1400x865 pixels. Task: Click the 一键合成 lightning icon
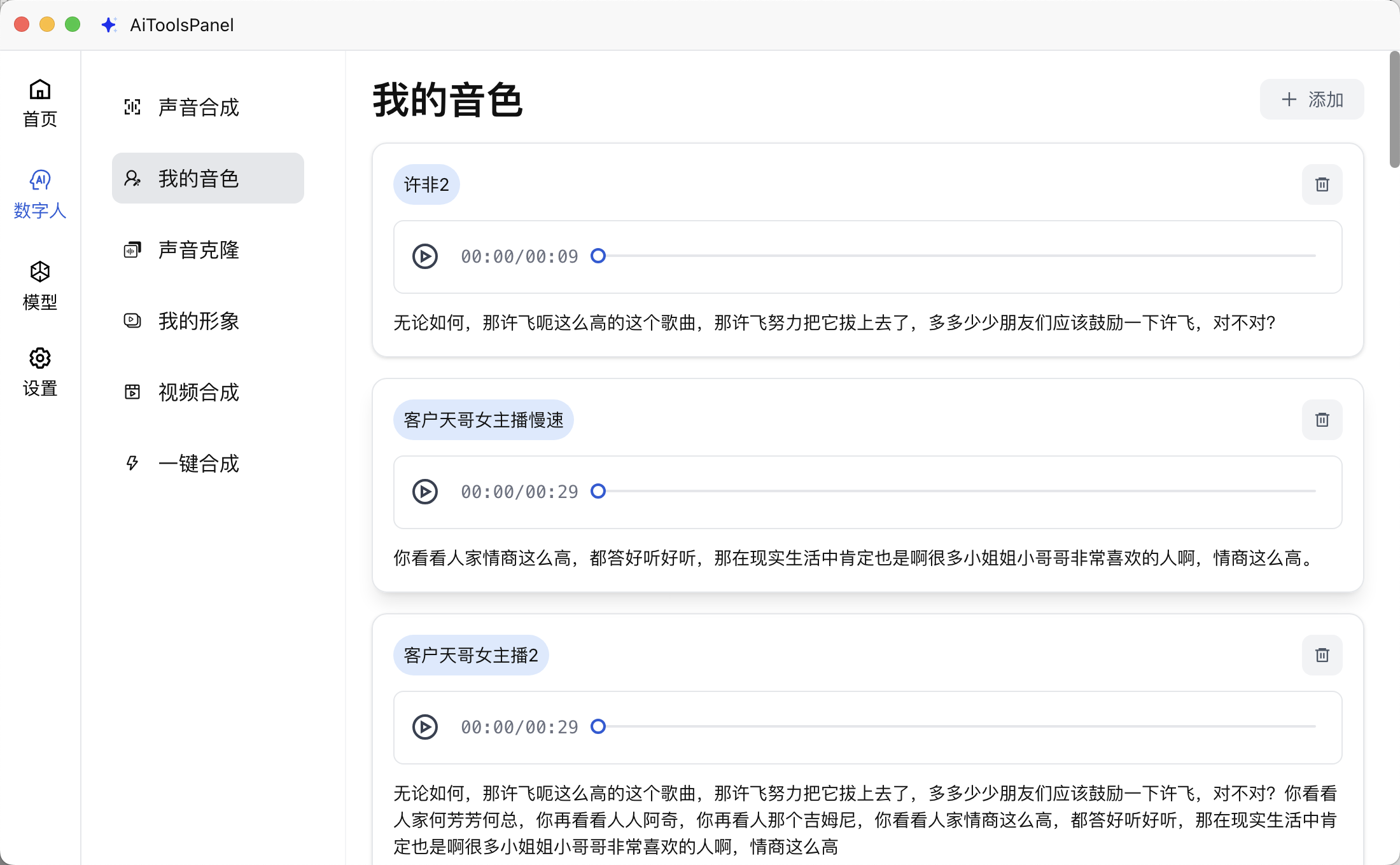(x=132, y=463)
